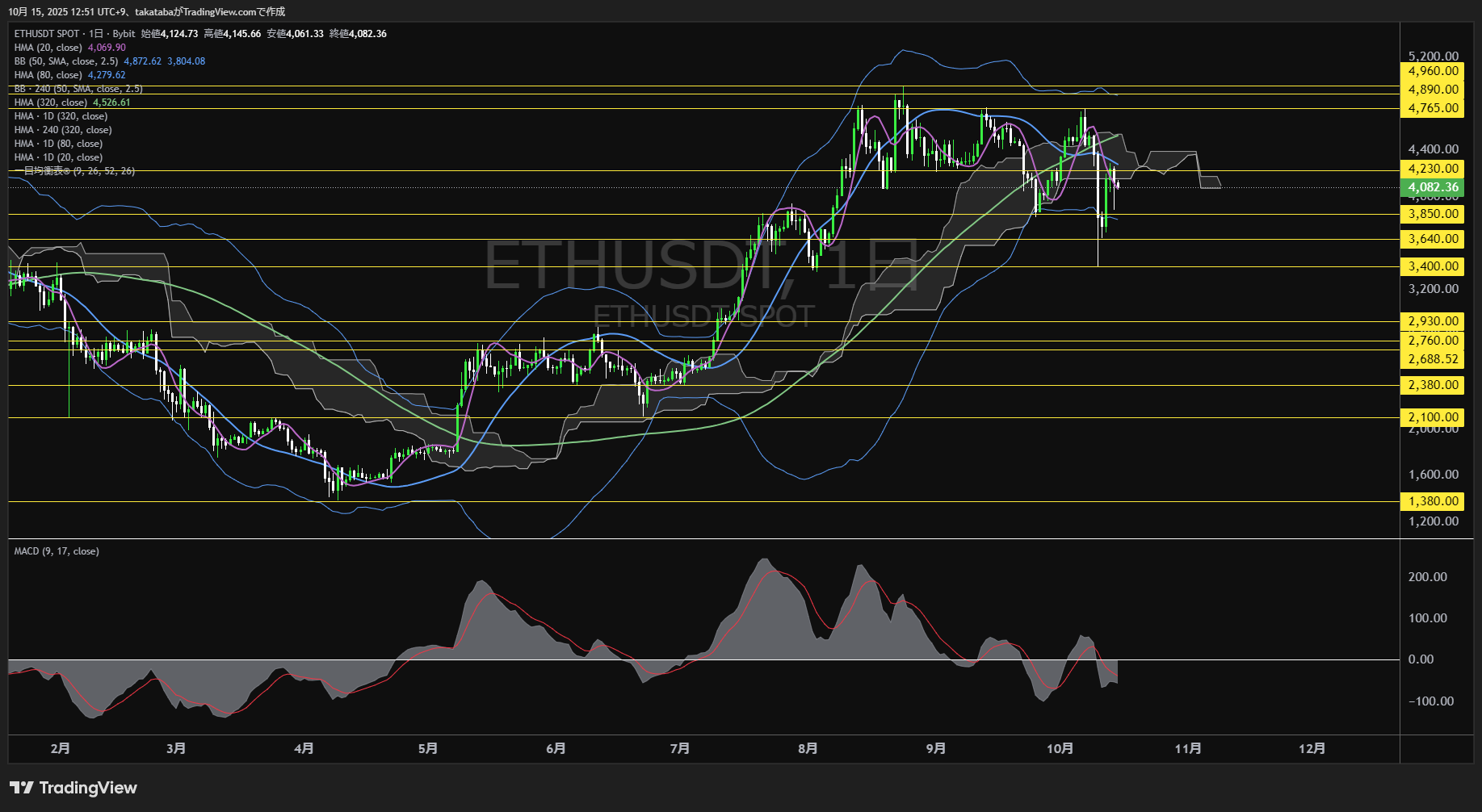Click the 2月 label on the time axis

point(60,748)
